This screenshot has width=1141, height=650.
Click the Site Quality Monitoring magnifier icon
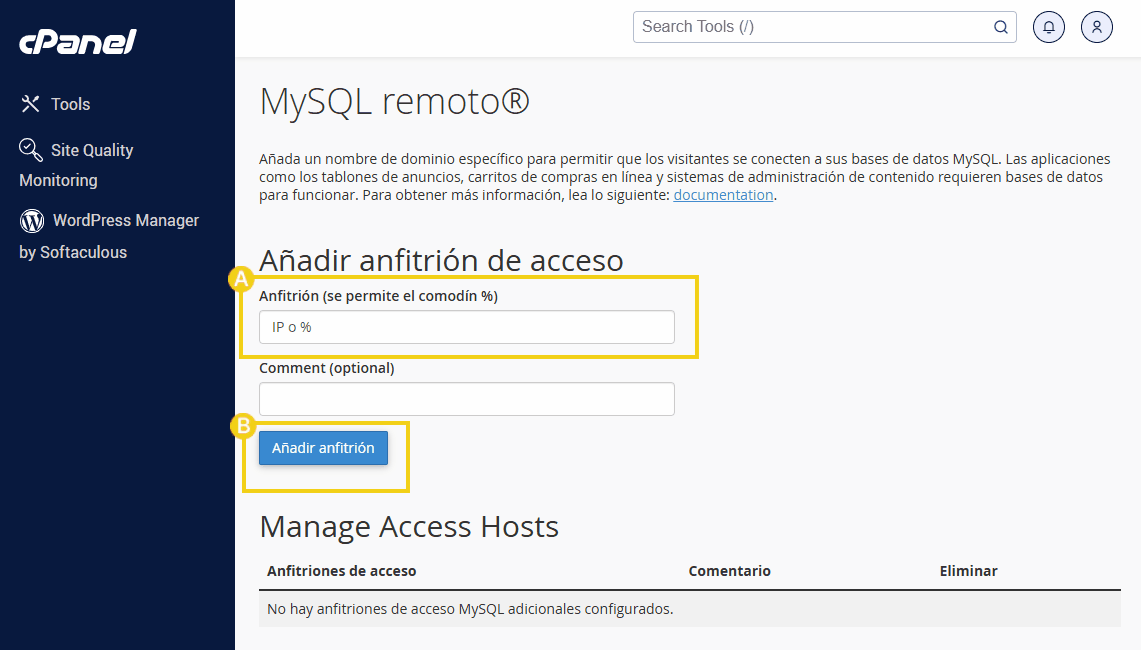[31, 149]
